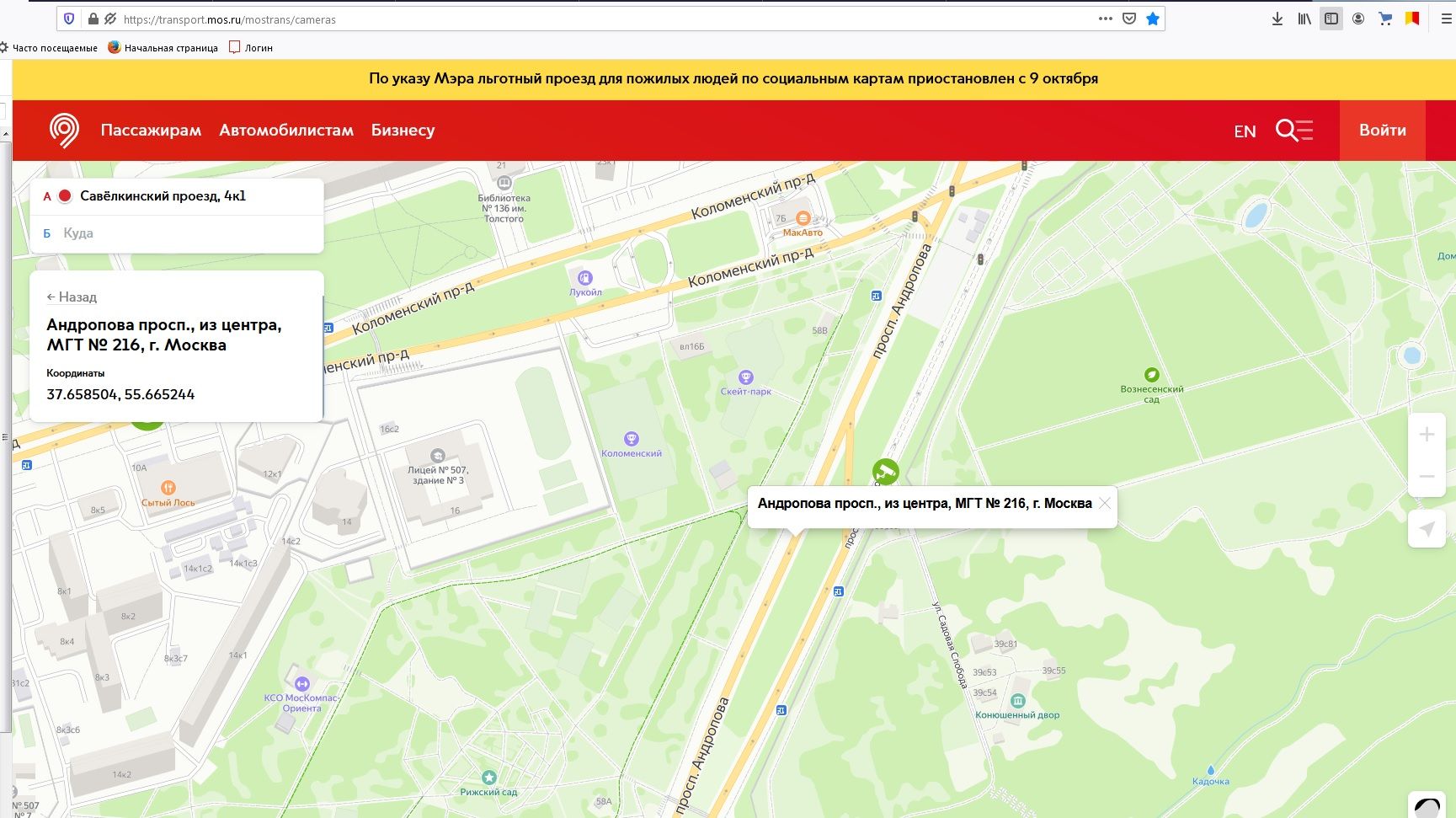Zoom out on the map
Screen dimensions: 1456x818
[x=1427, y=477]
